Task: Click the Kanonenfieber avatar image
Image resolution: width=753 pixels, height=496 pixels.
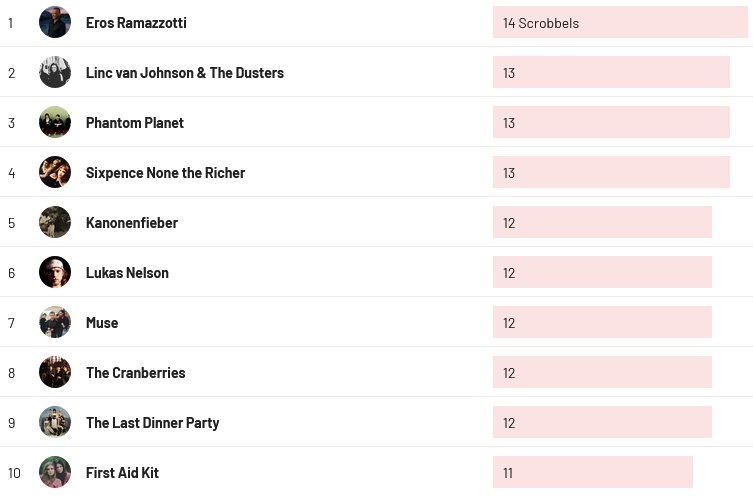Action: pos(55,222)
